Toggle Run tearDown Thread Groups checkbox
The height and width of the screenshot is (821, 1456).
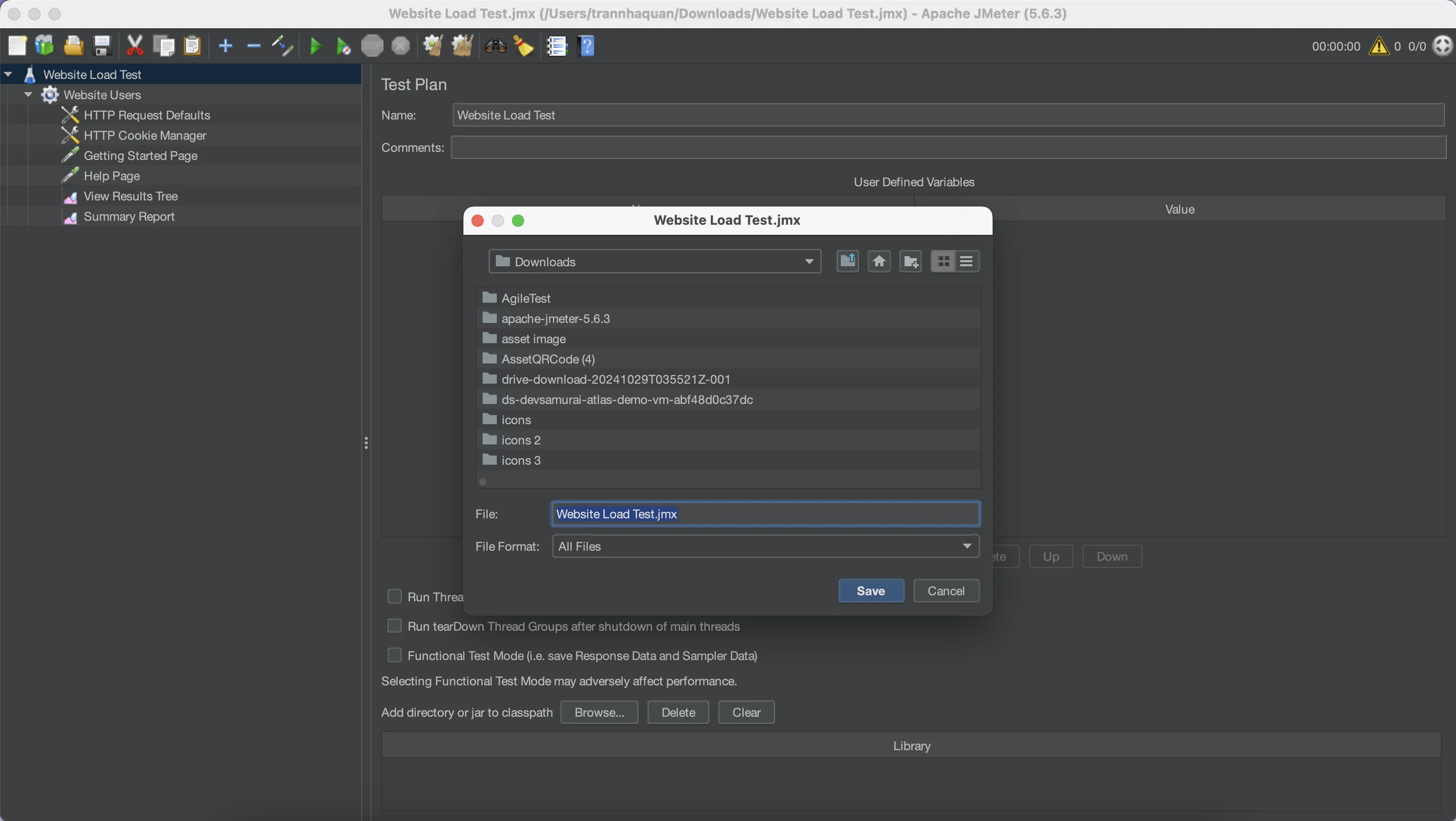tap(395, 625)
